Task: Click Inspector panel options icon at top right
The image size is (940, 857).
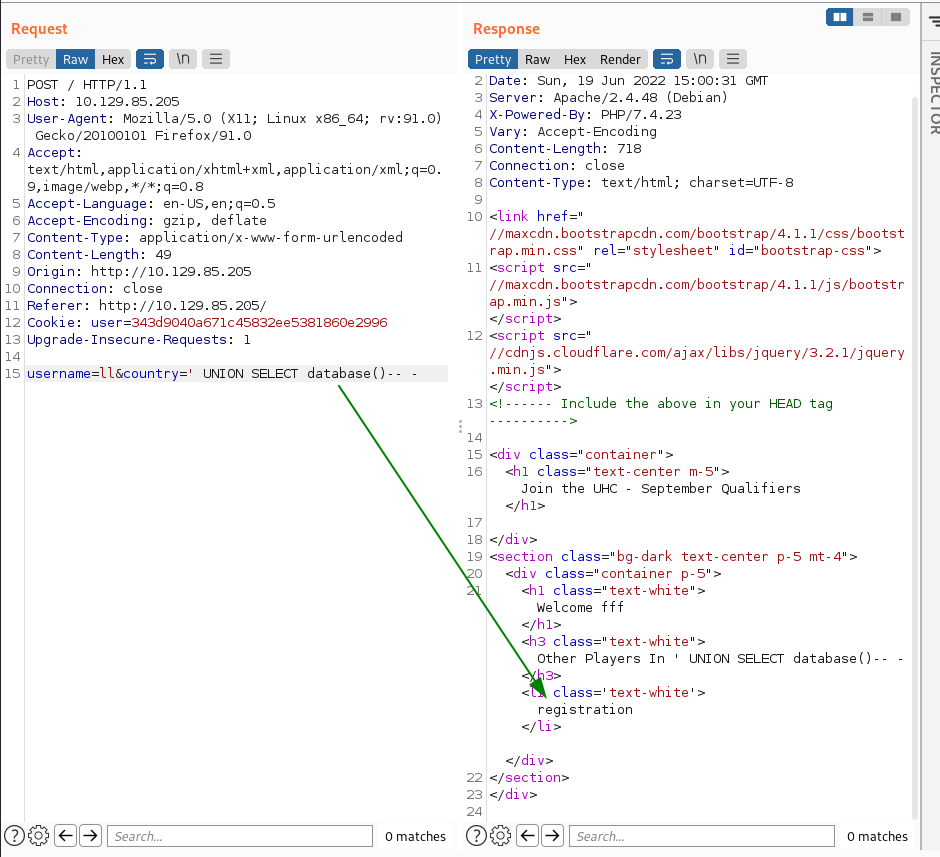Action: (x=934, y=22)
